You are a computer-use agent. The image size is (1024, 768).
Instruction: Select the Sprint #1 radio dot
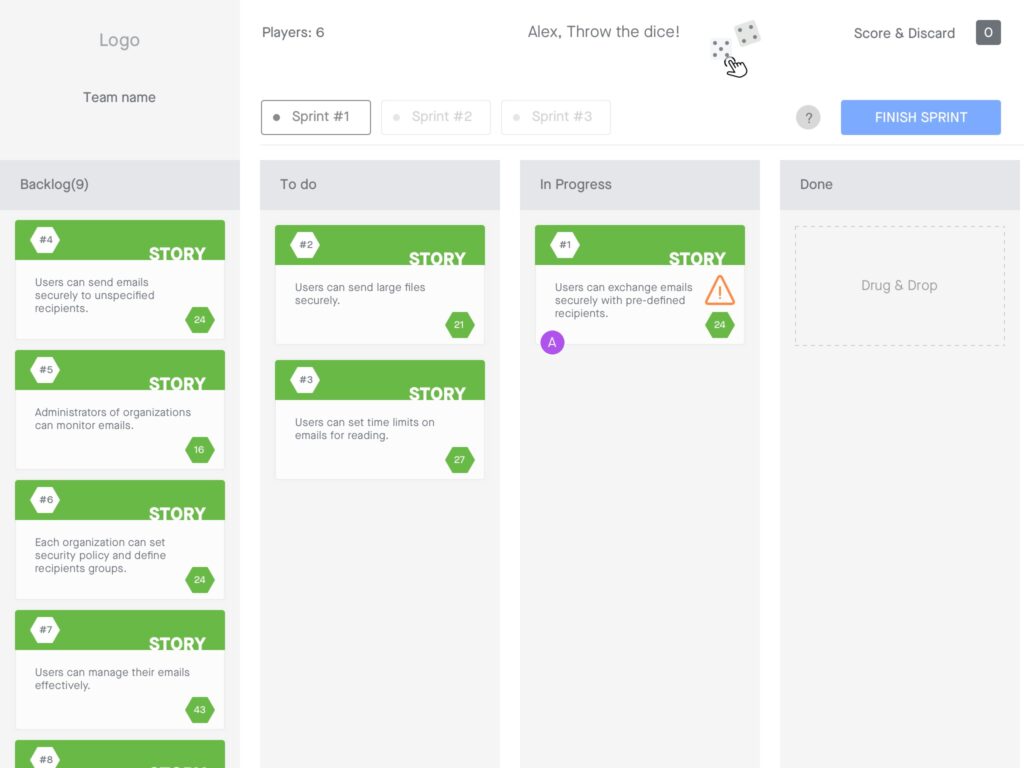point(277,117)
